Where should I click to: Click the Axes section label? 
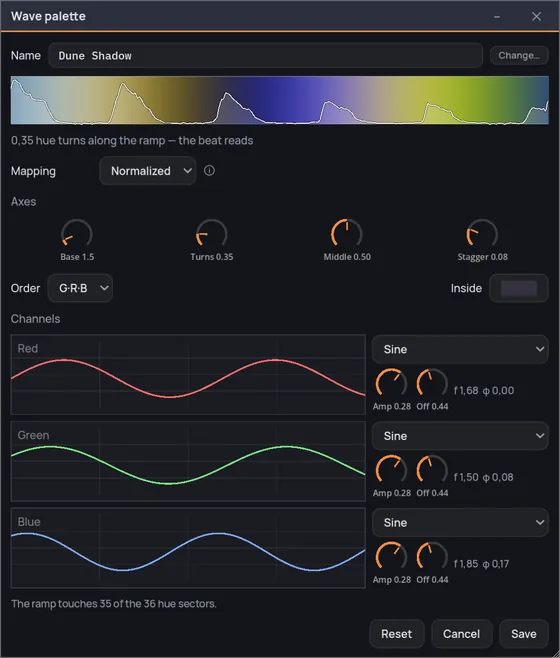point(24,201)
